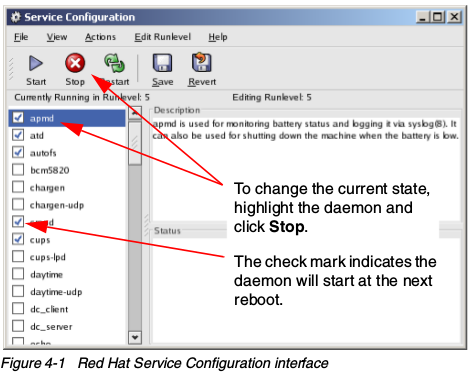Click the scrollbar up arrow in service list
The height and width of the screenshot is (377, 472).
click(x=135, y=113)
